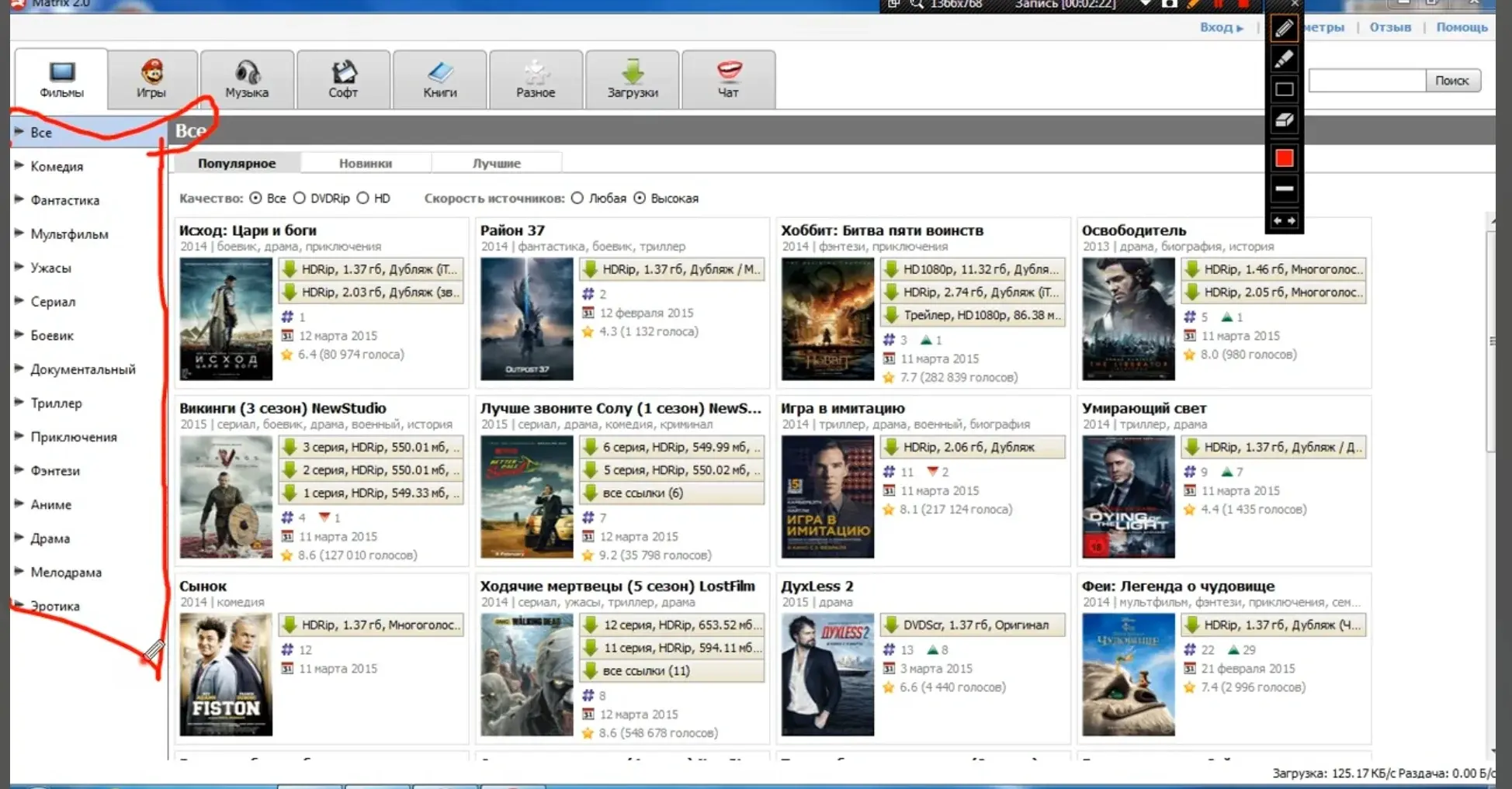Expand the Комедия genre
1512x789 pixels.
tap(19, 165)
